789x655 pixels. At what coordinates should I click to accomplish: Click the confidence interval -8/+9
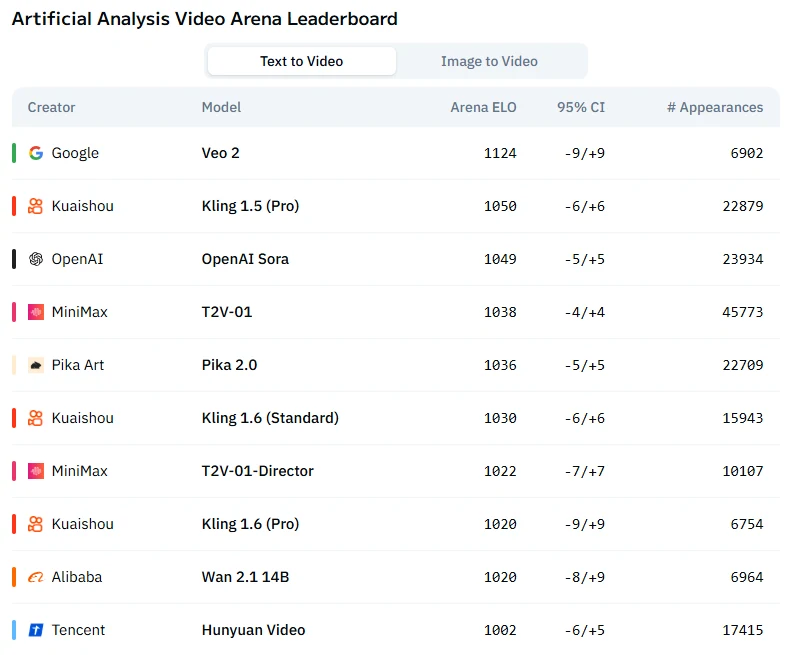point(585,577)
